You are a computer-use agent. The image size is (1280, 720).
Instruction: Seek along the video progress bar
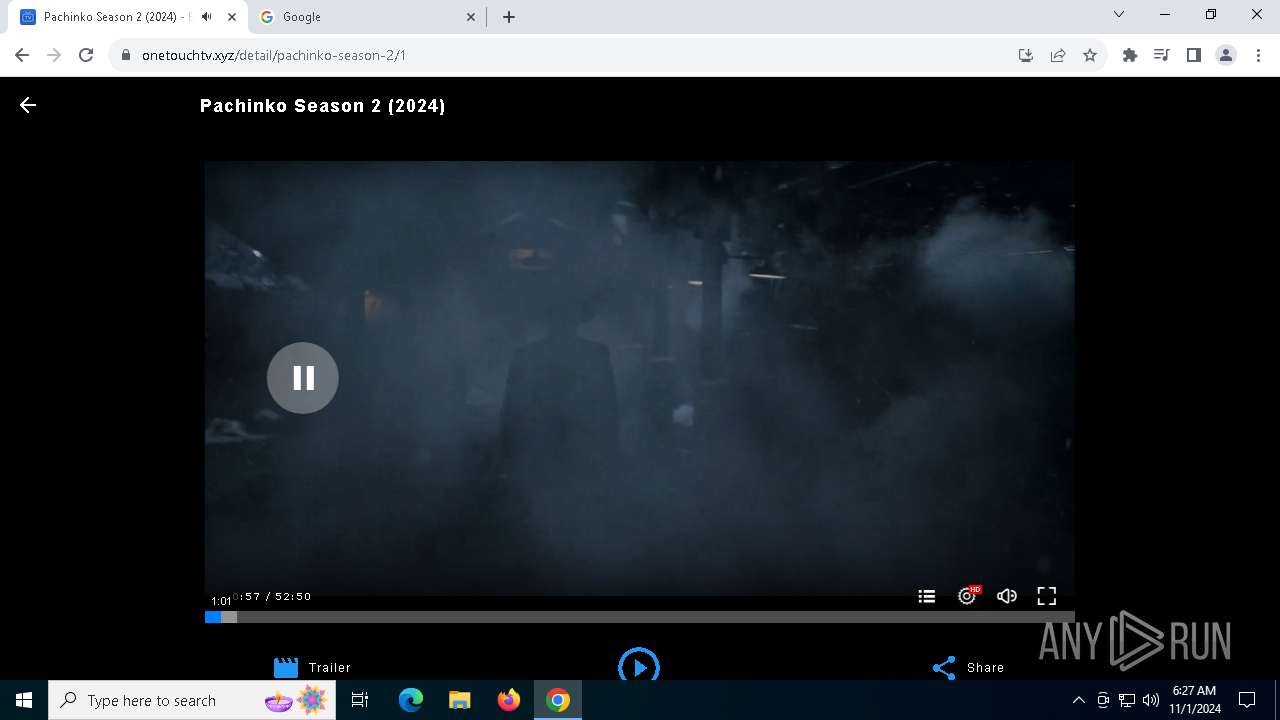click(x=640, y=617)
